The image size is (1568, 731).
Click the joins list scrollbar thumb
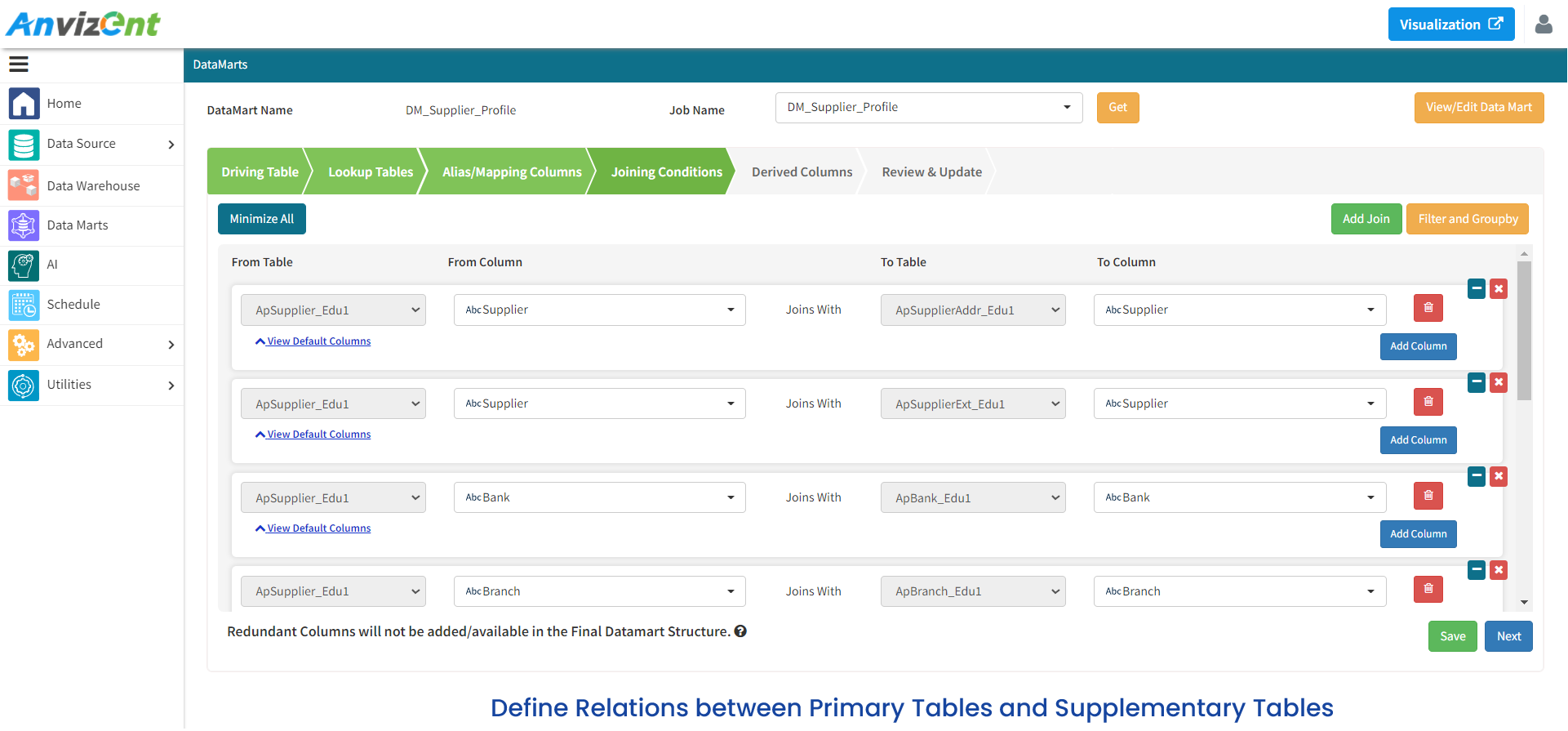(x=1524, y=330)
